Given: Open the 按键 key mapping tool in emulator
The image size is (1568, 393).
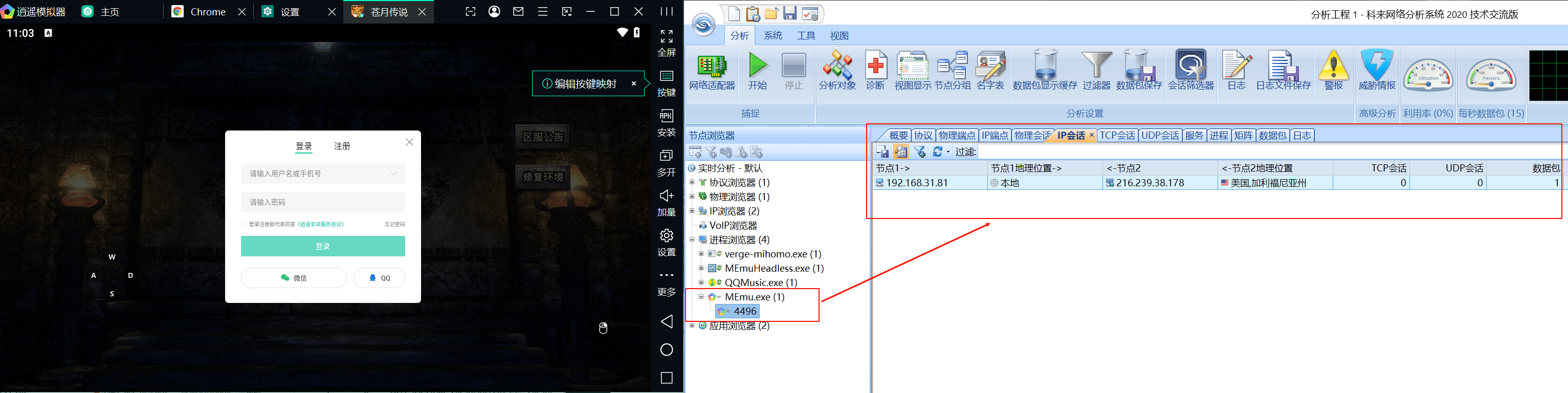Looking at the screenshot, I should pyautogui.click(x=667, y=83).
